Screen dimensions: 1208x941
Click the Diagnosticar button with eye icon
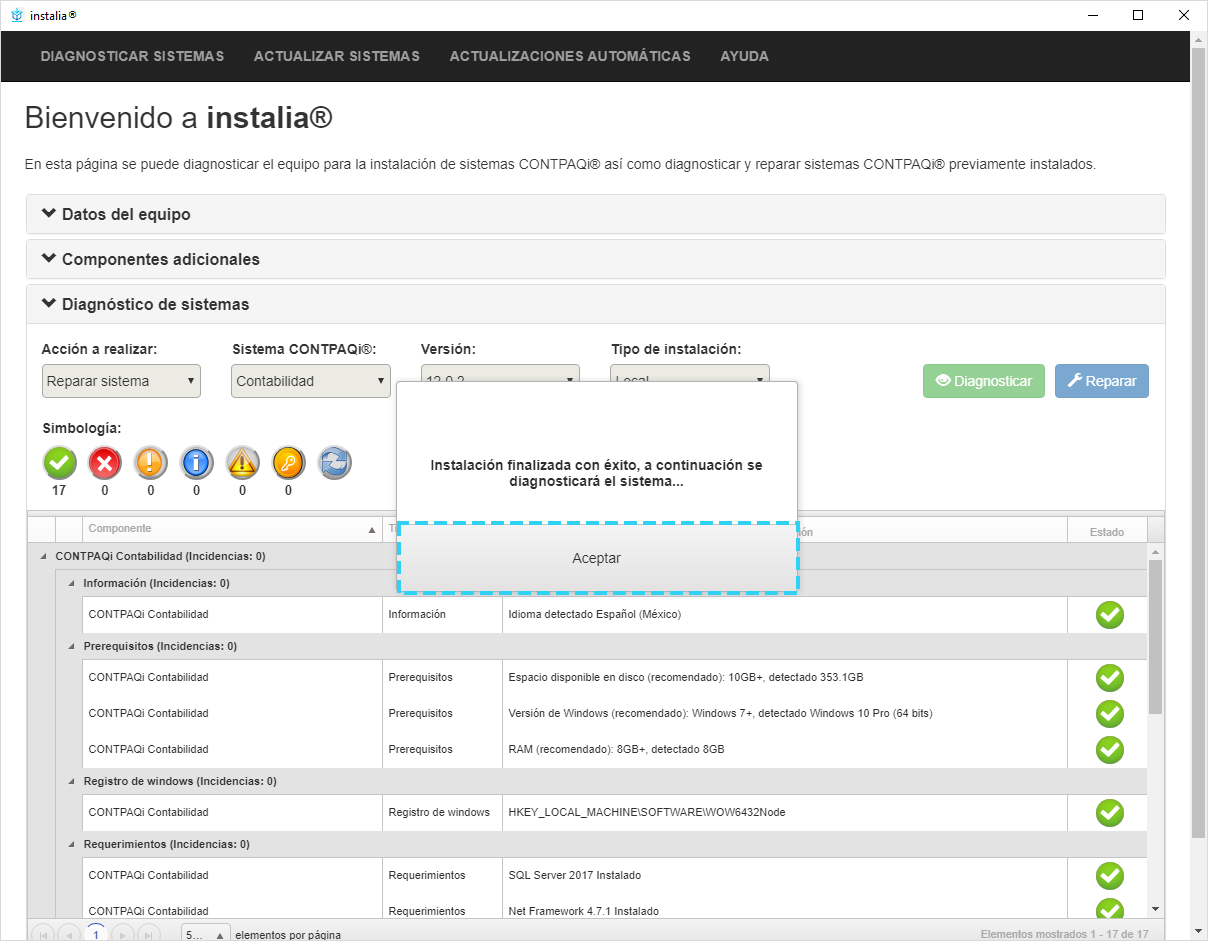pos(983,381)
